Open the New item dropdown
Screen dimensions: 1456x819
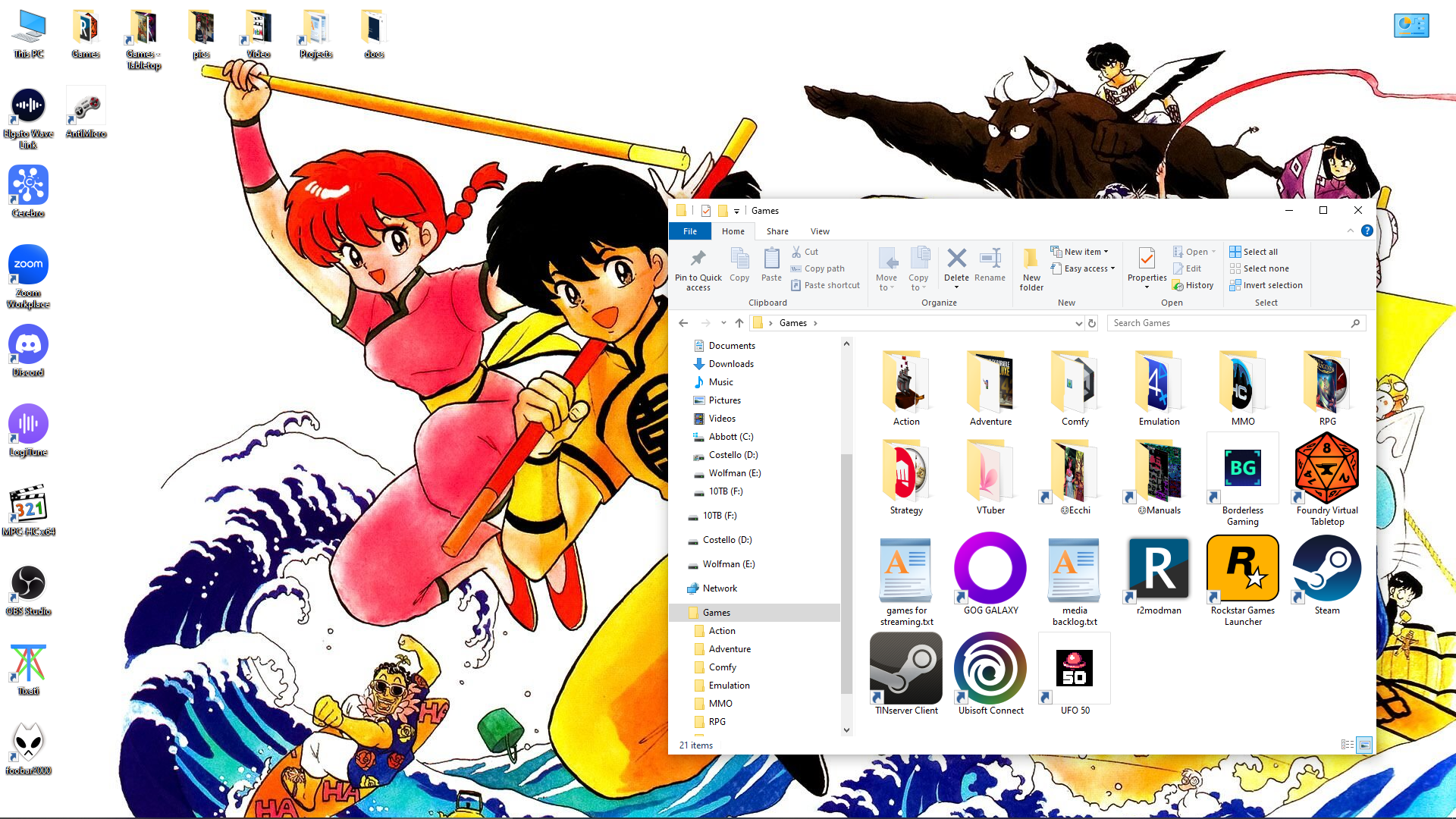(1079, 252)
